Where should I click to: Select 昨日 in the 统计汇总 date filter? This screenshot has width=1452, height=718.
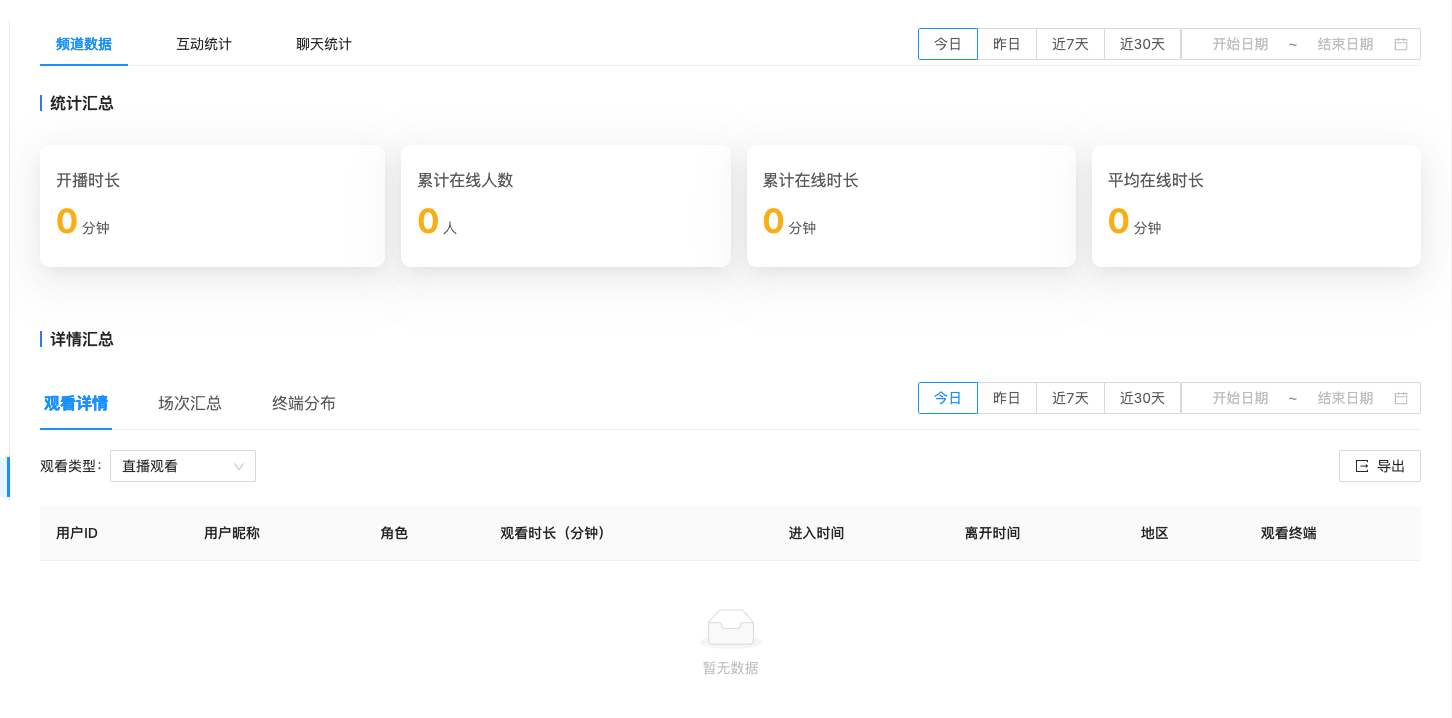[1006, 44]
